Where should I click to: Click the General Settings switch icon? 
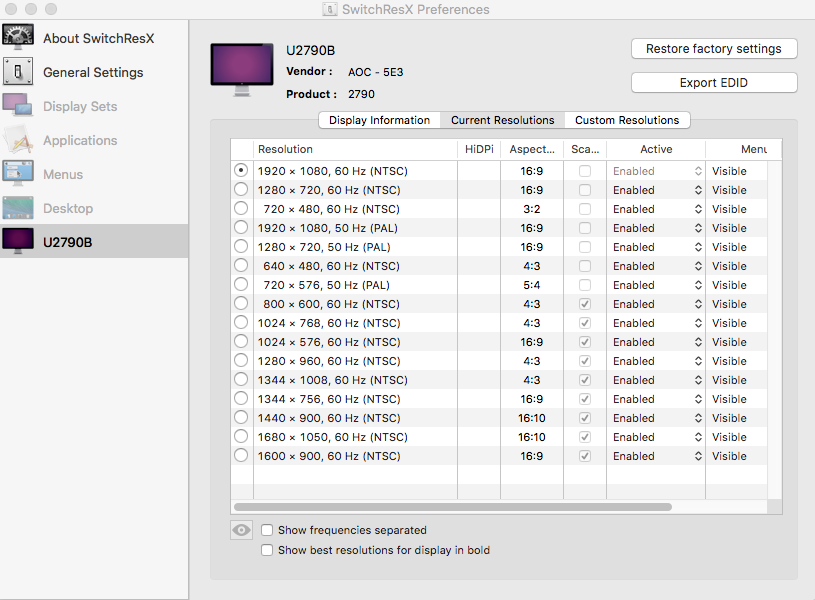(18, 71)
